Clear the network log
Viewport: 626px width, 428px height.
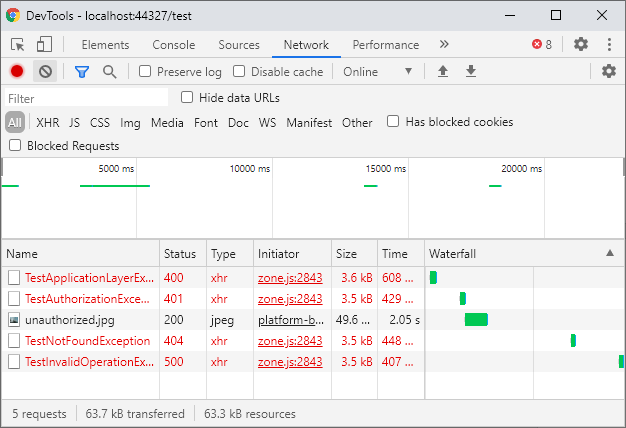point(45,71)
